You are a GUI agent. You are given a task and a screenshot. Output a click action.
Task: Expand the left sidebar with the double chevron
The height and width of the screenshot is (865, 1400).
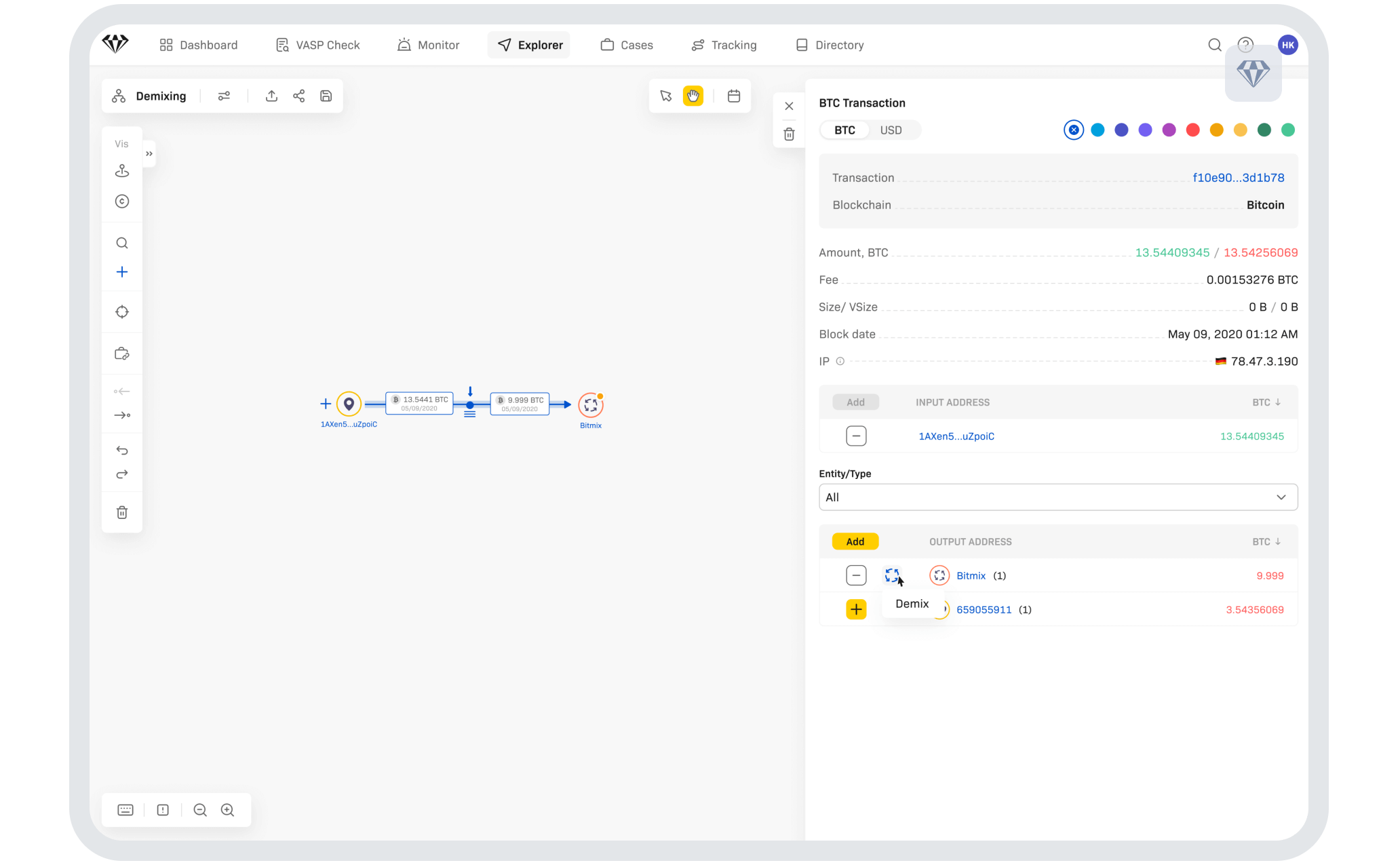coord(149,154)
